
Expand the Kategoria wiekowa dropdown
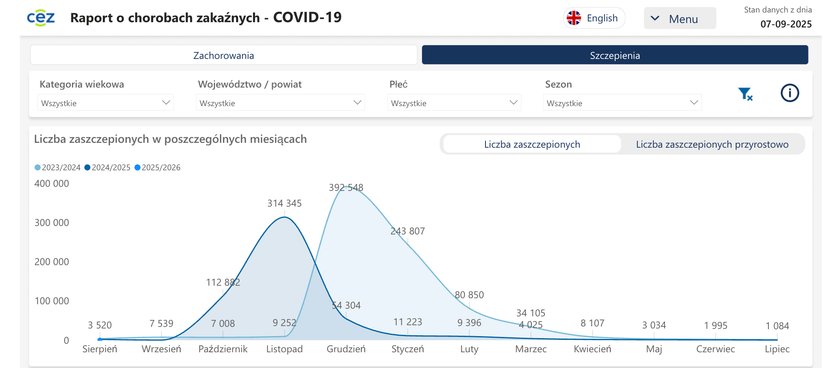pos(106,103)
